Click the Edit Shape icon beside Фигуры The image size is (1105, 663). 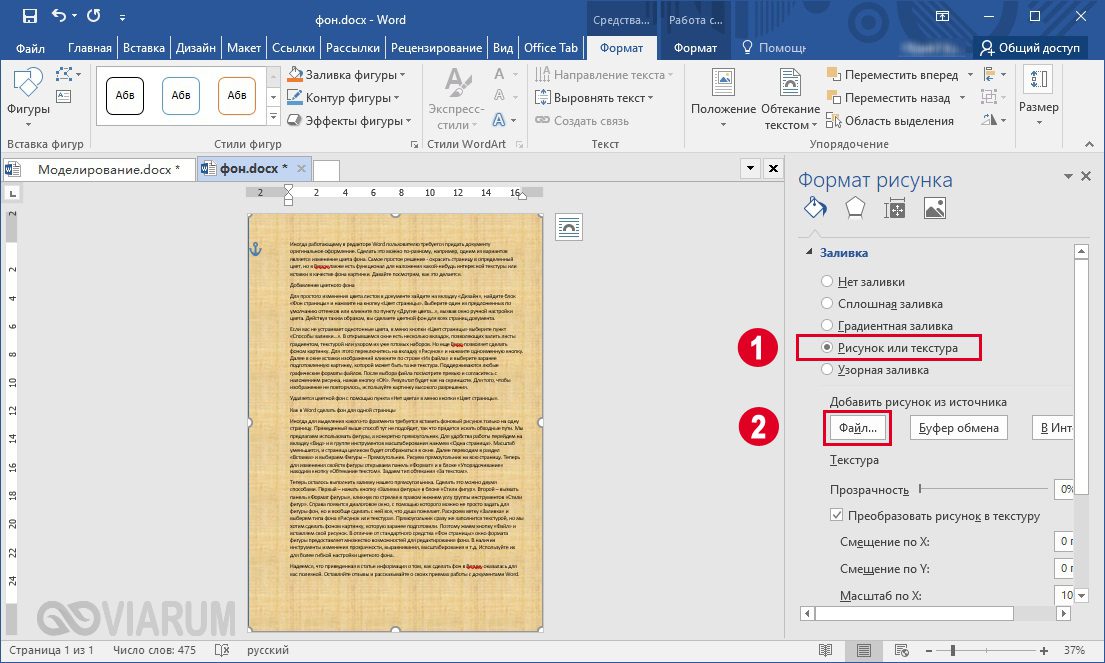(66, 74)
